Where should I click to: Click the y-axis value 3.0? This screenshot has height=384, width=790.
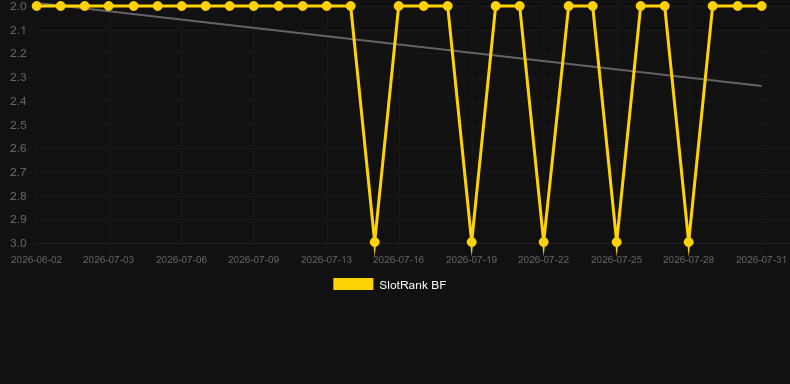18,243
